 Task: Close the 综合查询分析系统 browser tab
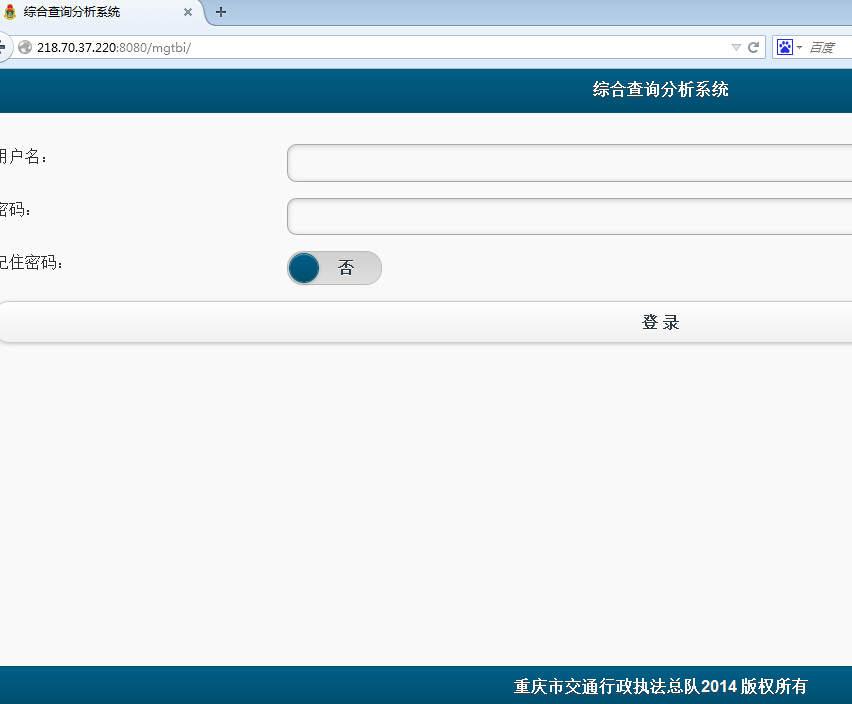(188, 12)
